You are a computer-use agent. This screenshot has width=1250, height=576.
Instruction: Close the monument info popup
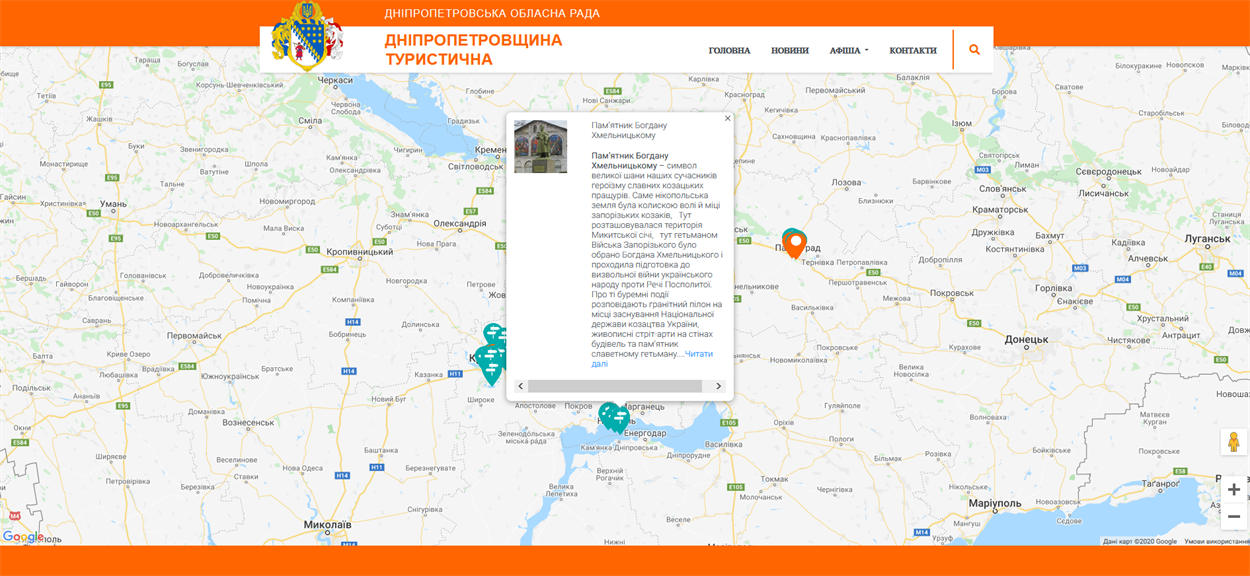728,118
